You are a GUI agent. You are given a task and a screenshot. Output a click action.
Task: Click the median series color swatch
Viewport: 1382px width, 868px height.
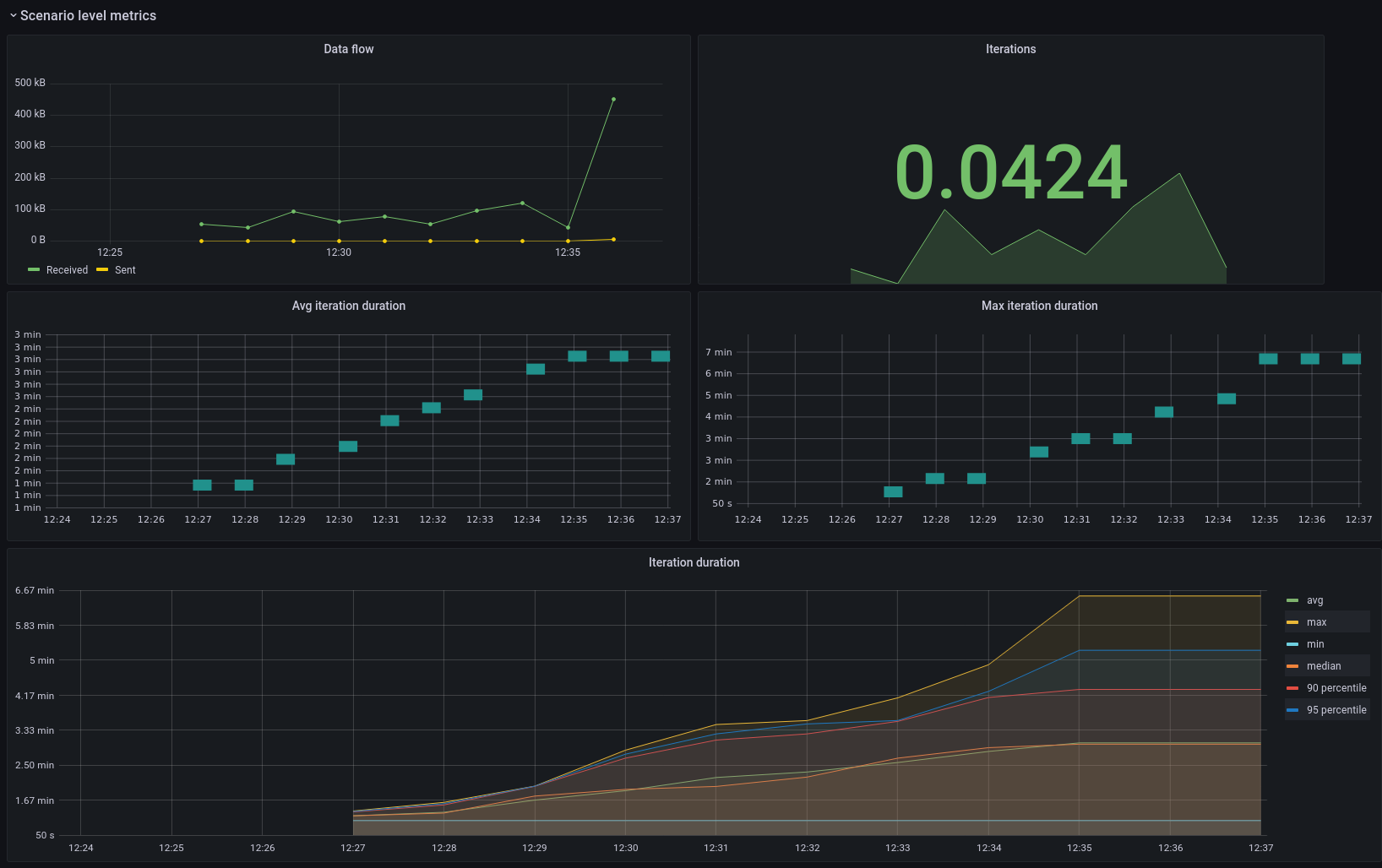click(x=1292, y=666)
